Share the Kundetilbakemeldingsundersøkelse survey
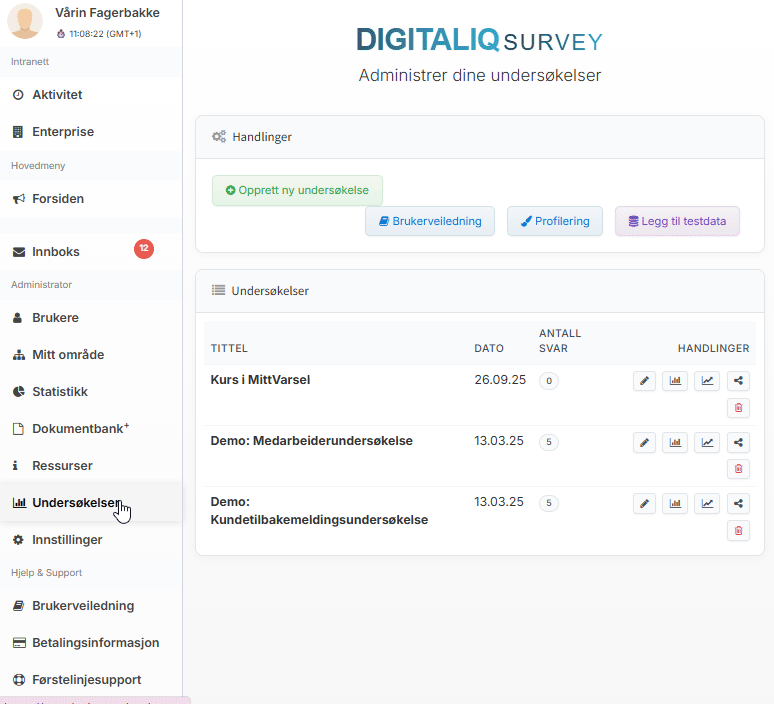774x704 pixels. (x=738, y=503)
